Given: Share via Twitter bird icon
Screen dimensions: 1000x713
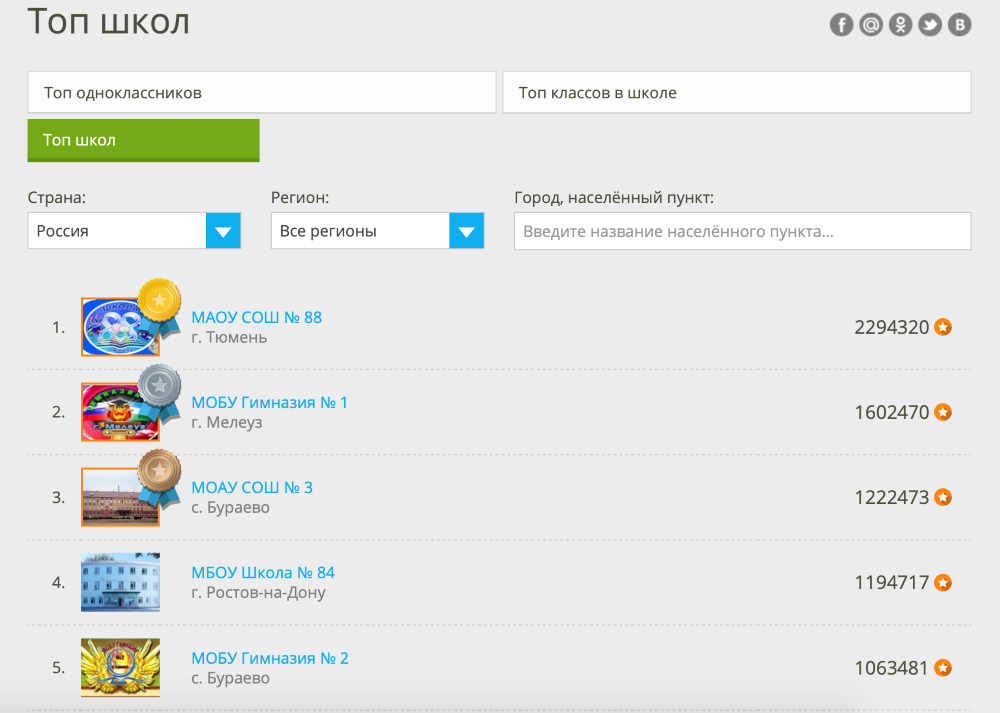Looking at the screenshot, I should click(930, 25).
